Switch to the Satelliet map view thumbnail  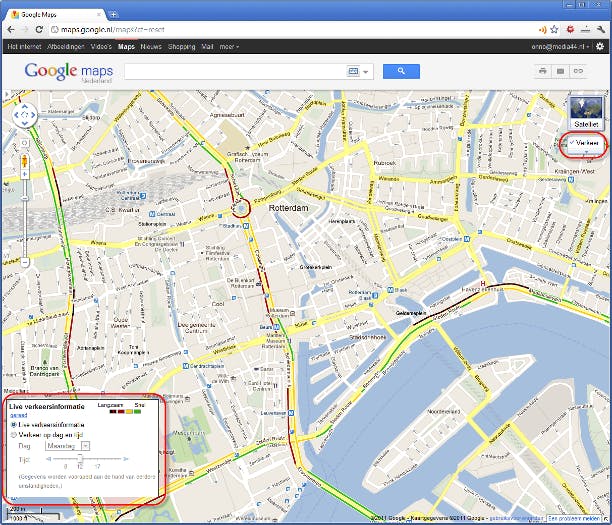coord(586,112)
